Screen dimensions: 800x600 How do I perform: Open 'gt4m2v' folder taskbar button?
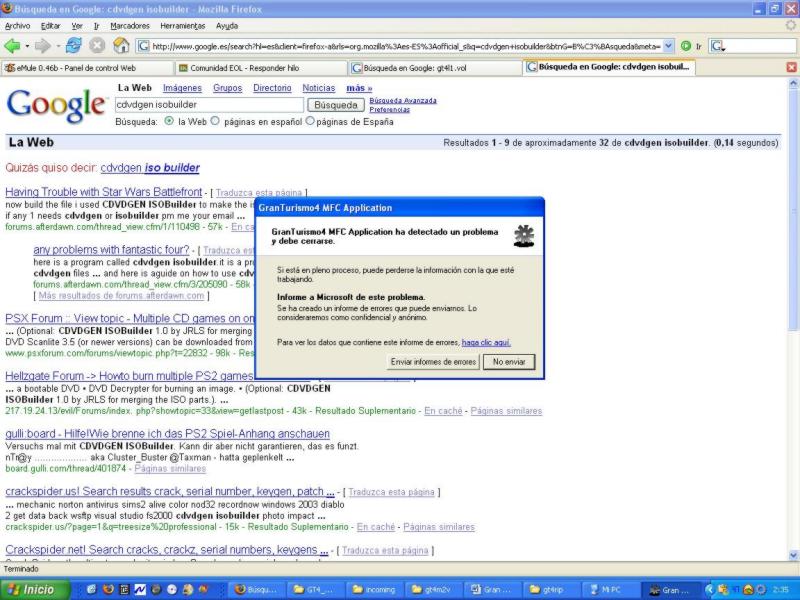pyautogui.click(x=434, y=590)
